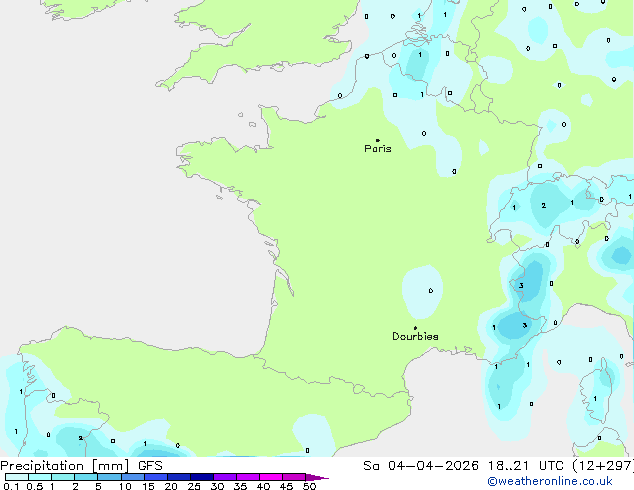Open the weatheronline.co.uk link

[x=550, y=481]
